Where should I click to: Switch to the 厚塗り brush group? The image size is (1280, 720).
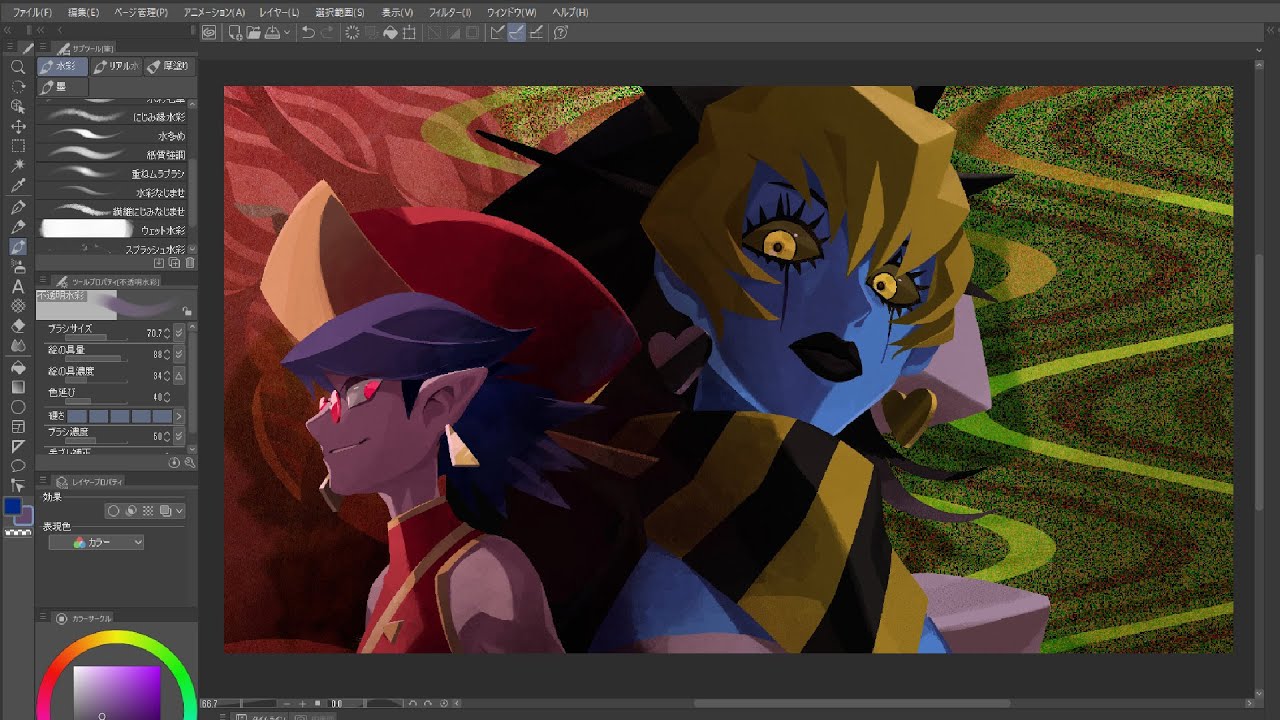coord(168,66)
